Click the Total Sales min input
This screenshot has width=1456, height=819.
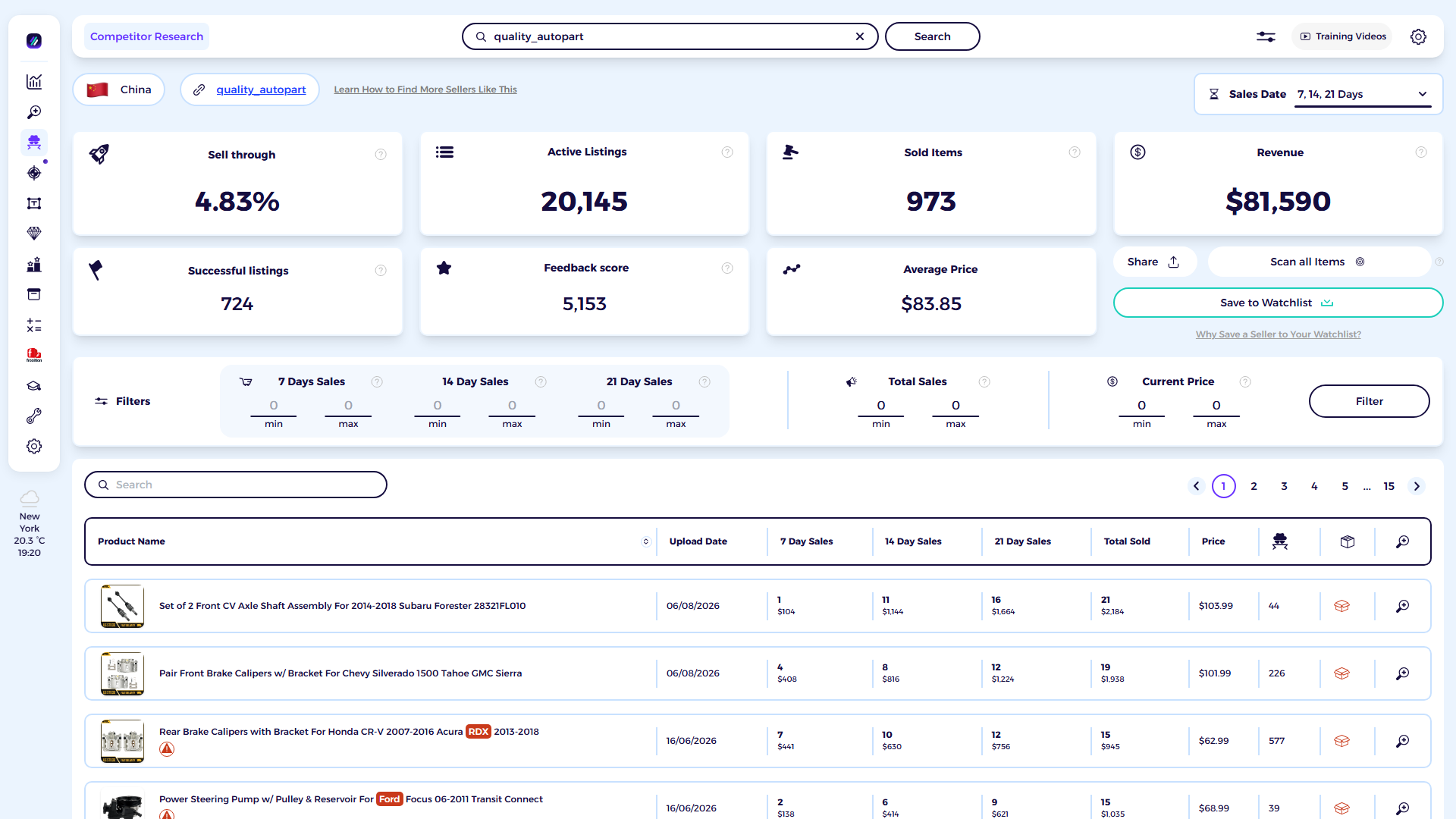(880, 406)
